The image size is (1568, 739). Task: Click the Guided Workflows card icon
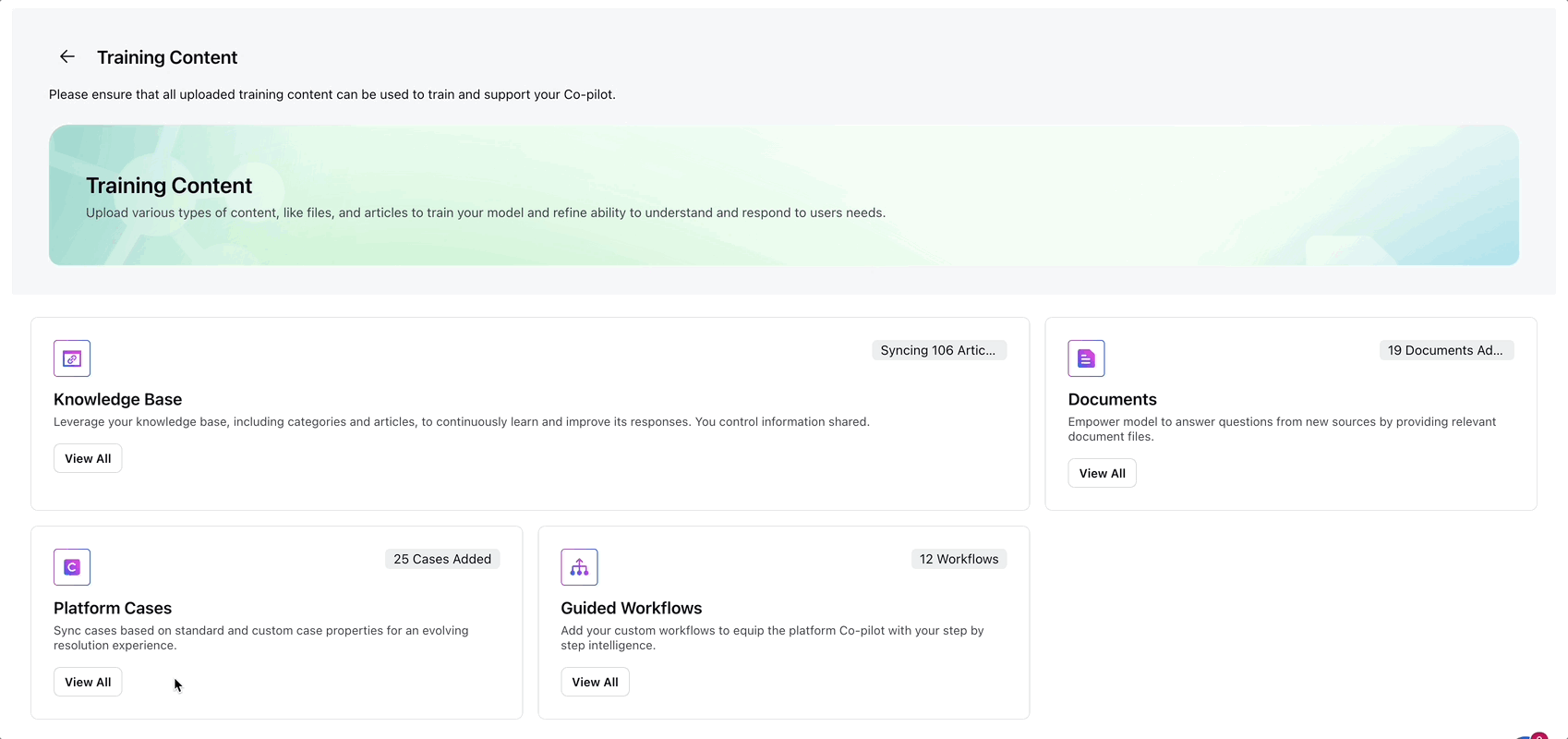click(x=579, y=567)
